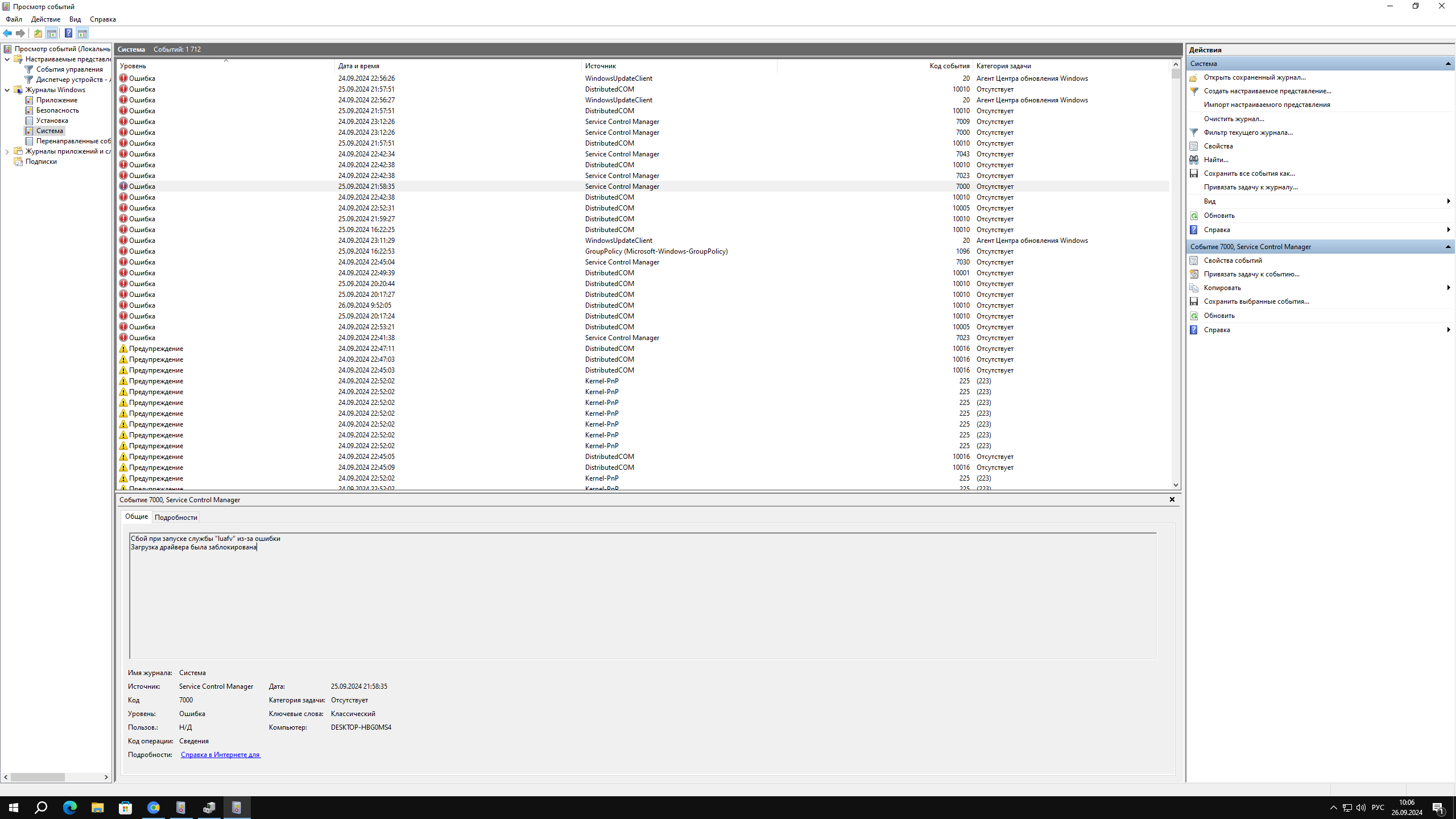
Task: Collapse the Система actions section header
Action: click(1447, 64)
